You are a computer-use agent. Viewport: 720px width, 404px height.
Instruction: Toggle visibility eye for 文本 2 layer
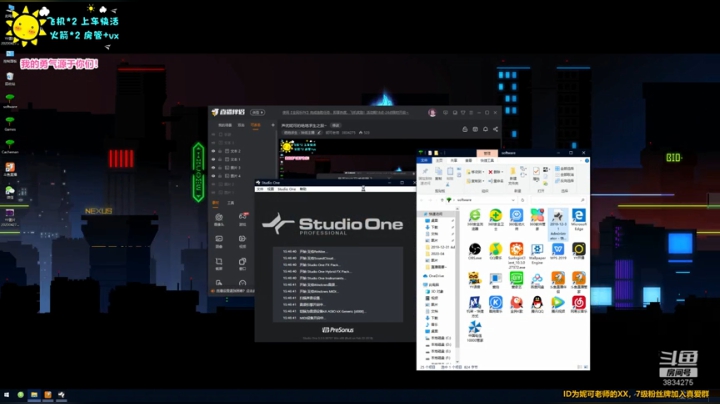[x=214, y=151]
